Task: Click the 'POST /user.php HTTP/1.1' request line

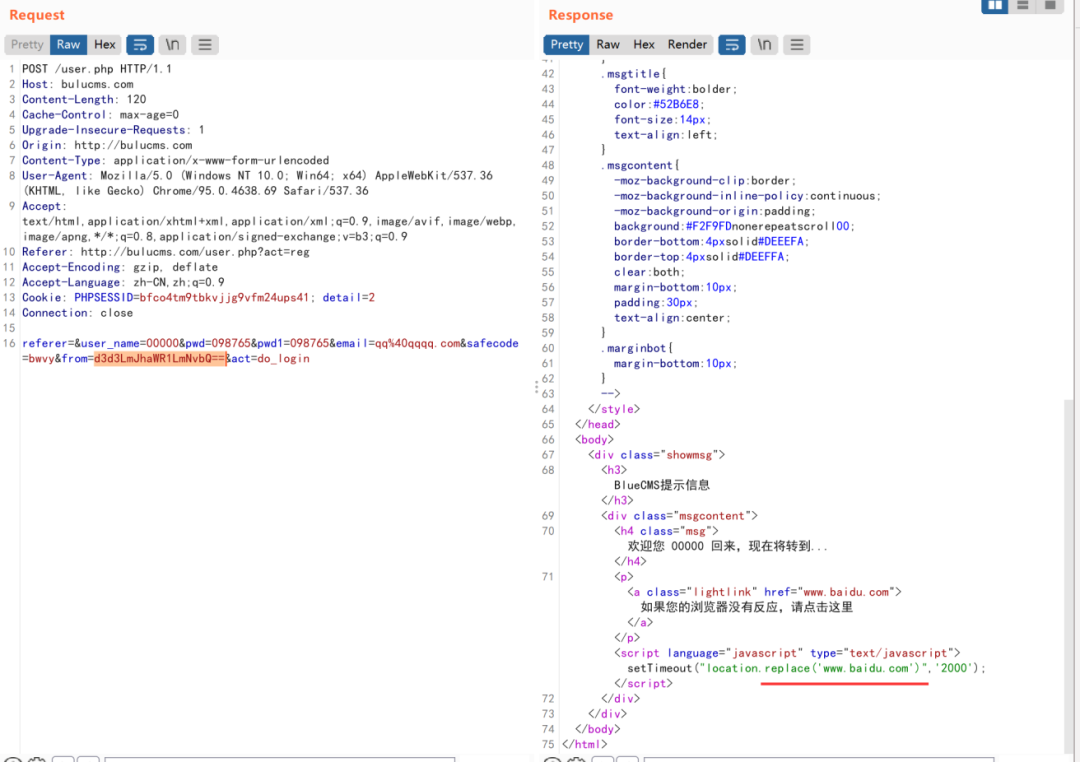Action: pos(97,69)
